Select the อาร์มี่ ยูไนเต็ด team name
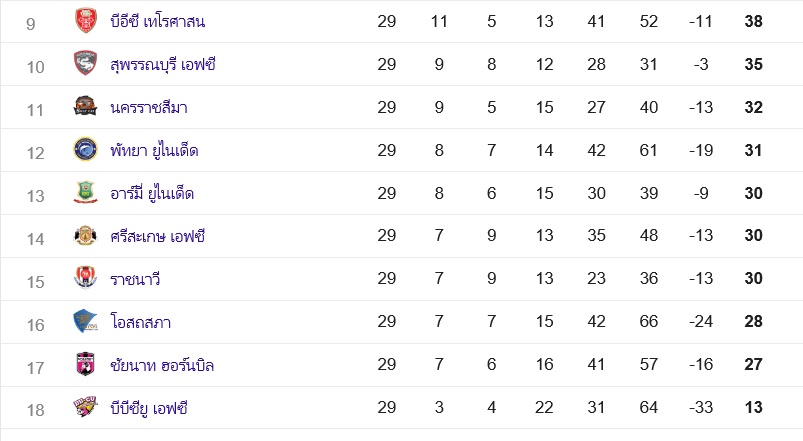Image resolution: width=803 pixels, height=441 pixels. click(x=152, y=193)
